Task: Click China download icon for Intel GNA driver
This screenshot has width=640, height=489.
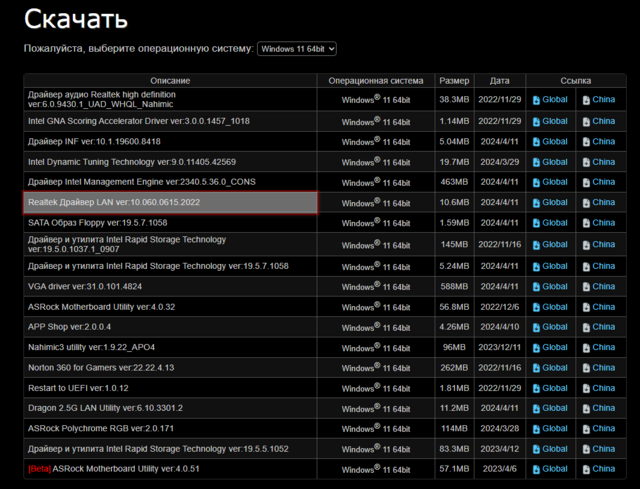Action: pyautogui.click(x=587, y=121)
